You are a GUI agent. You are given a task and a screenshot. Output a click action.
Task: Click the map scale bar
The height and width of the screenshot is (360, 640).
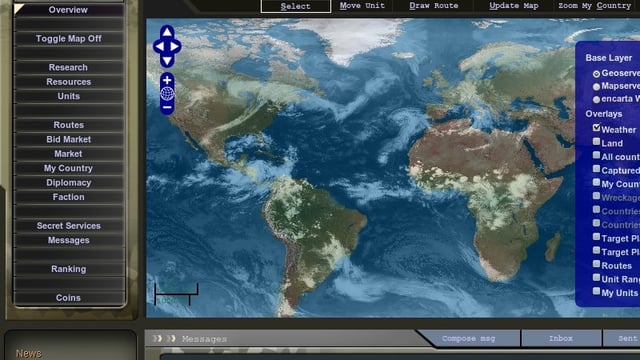click(x=176, y=294)
